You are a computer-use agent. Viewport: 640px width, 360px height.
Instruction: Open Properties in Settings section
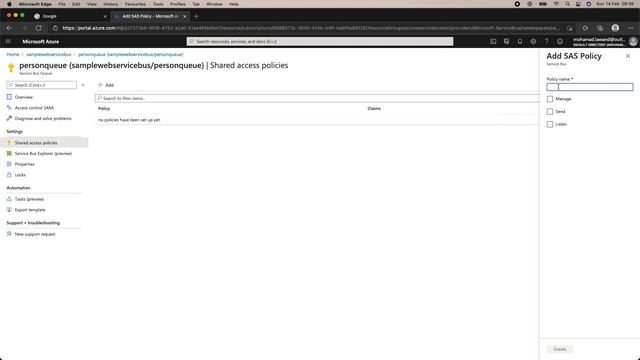click(x=24, y=164)
